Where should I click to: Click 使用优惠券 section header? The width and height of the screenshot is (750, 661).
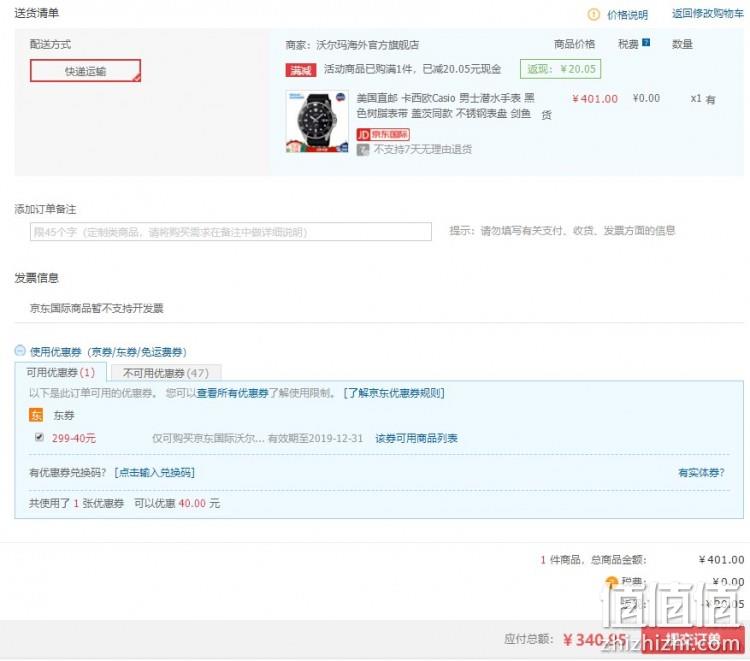coord(108,352)
